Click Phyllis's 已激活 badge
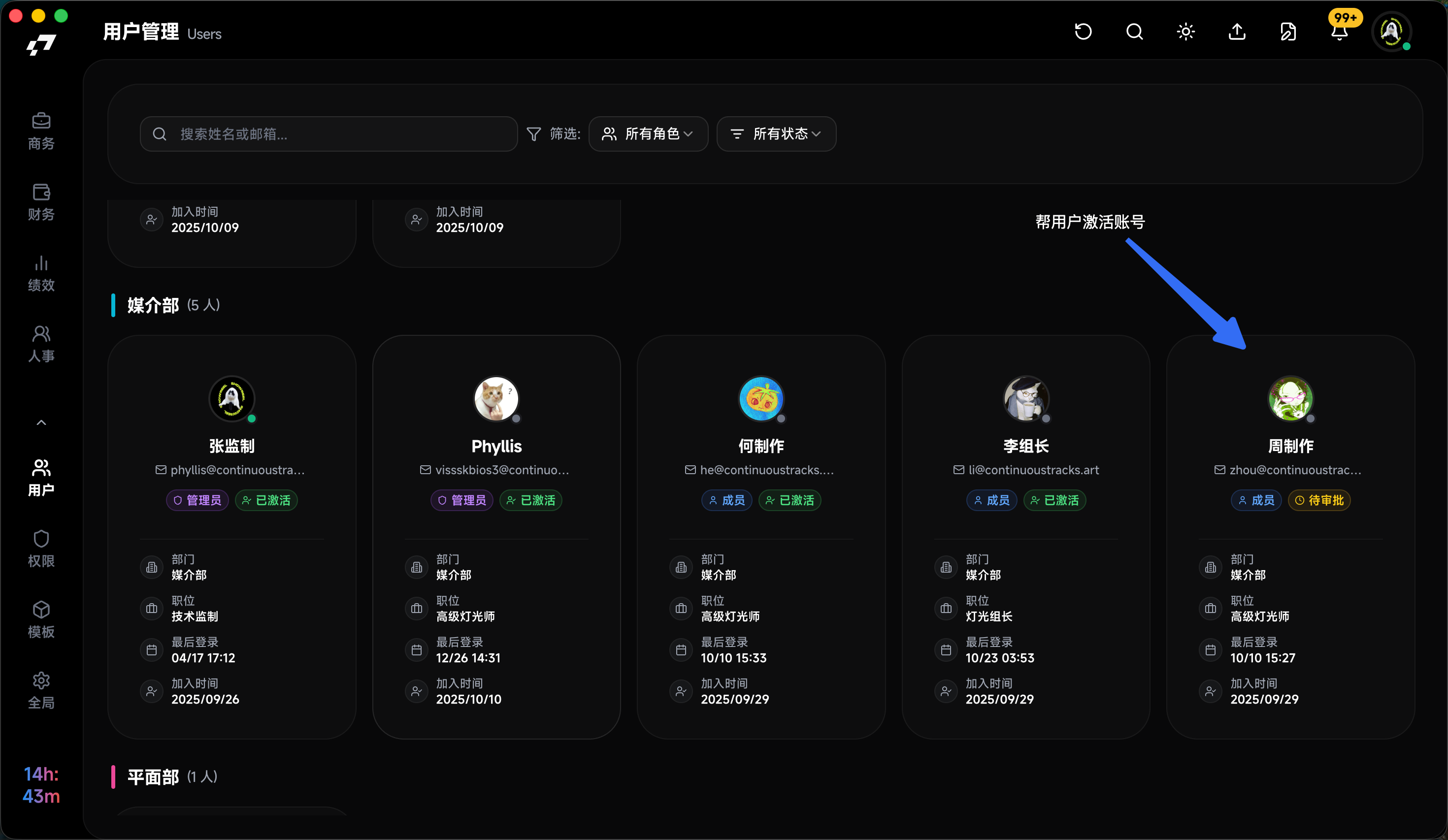Viewport: 1448px width, 840px height. (x=531, y=500)
